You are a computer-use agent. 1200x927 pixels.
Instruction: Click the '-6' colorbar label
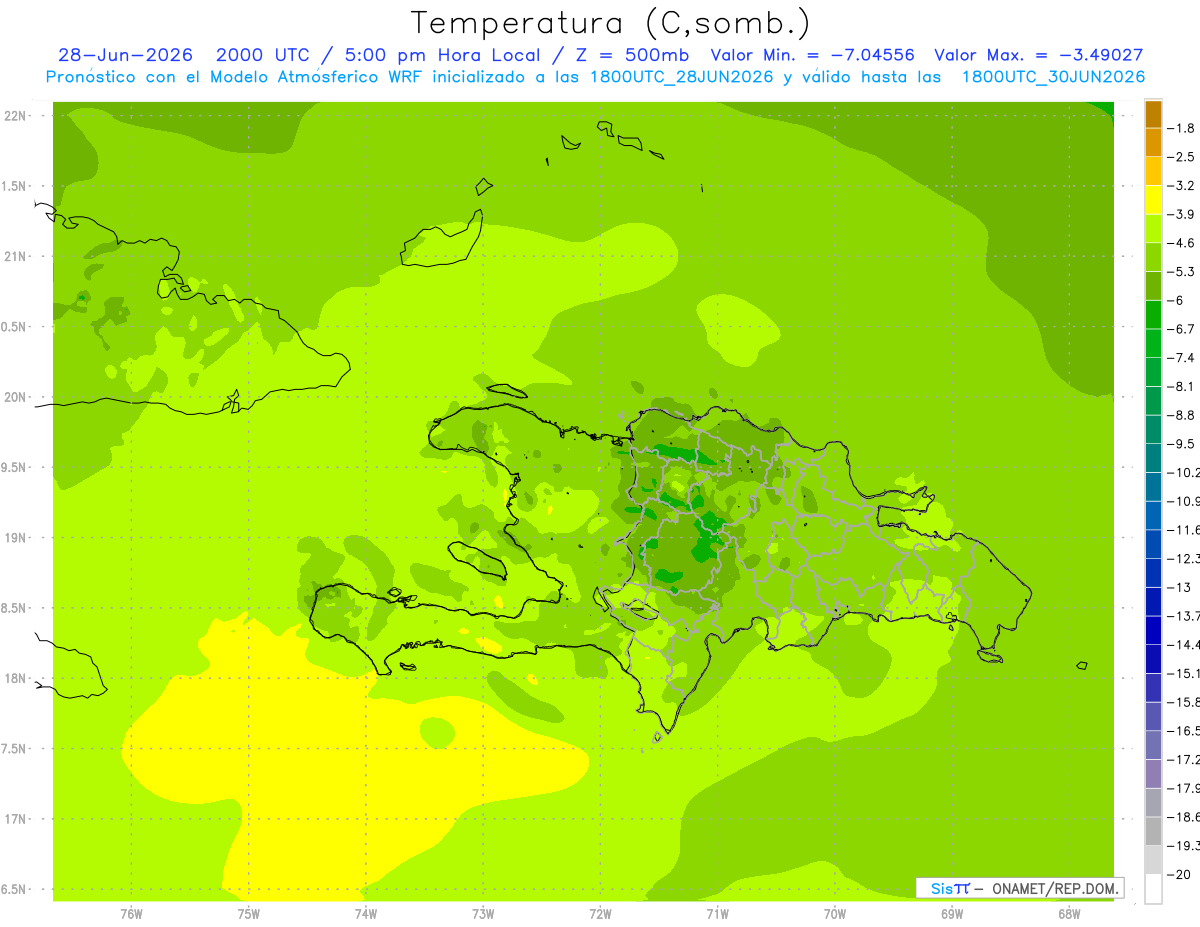click(x=1176, y=301)
